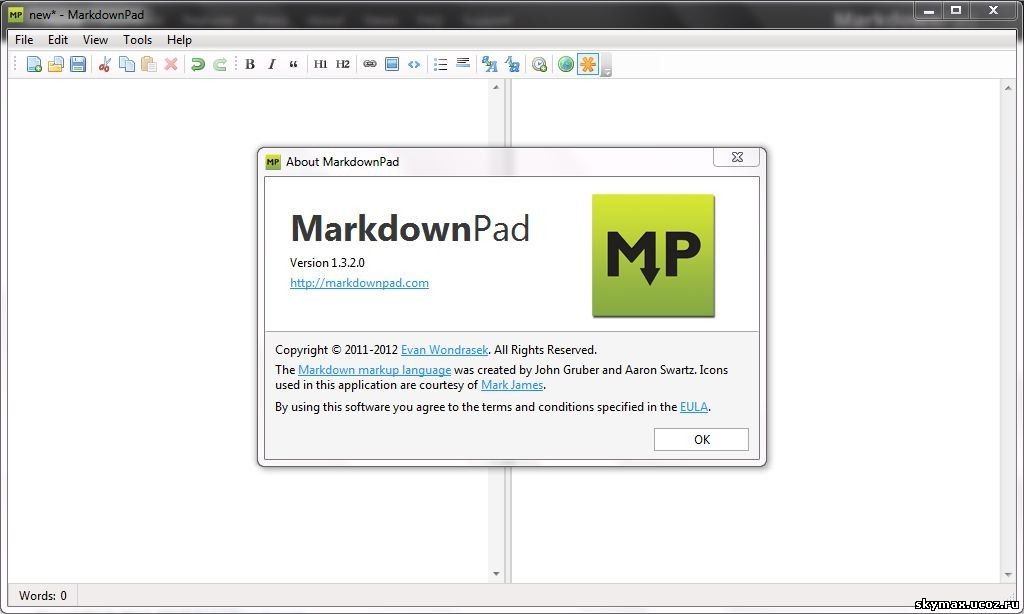Click the Redo arrow icon
The width and height of the screenshot is (1024, 614).
220,64
